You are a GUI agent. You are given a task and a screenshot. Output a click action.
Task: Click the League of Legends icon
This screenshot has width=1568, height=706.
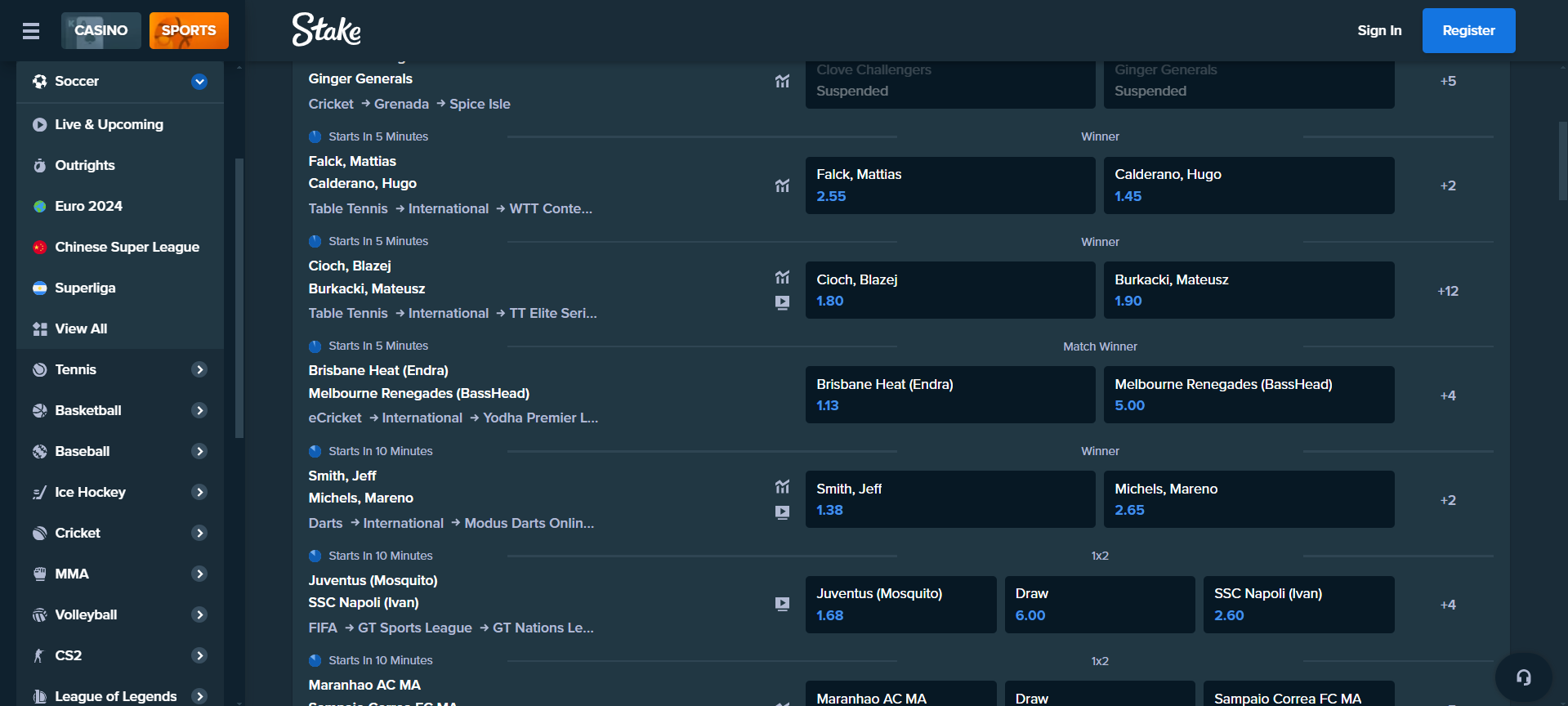39,696
